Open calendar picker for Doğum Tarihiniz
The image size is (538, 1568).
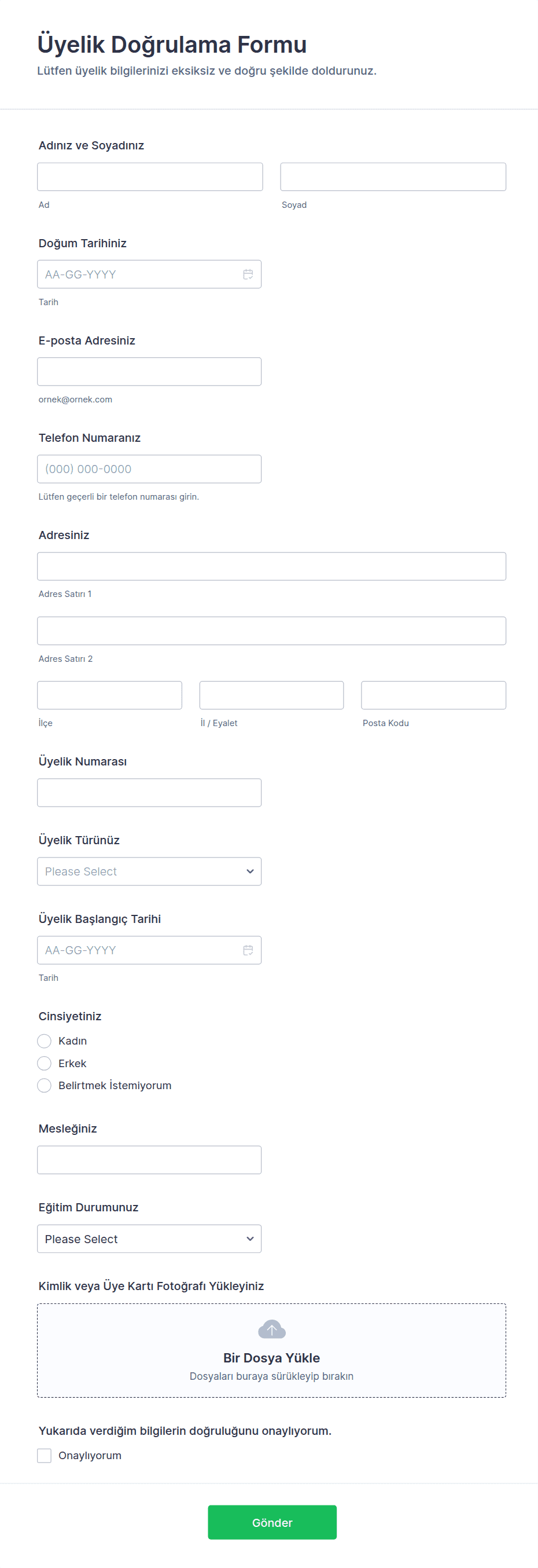(248, 274)
